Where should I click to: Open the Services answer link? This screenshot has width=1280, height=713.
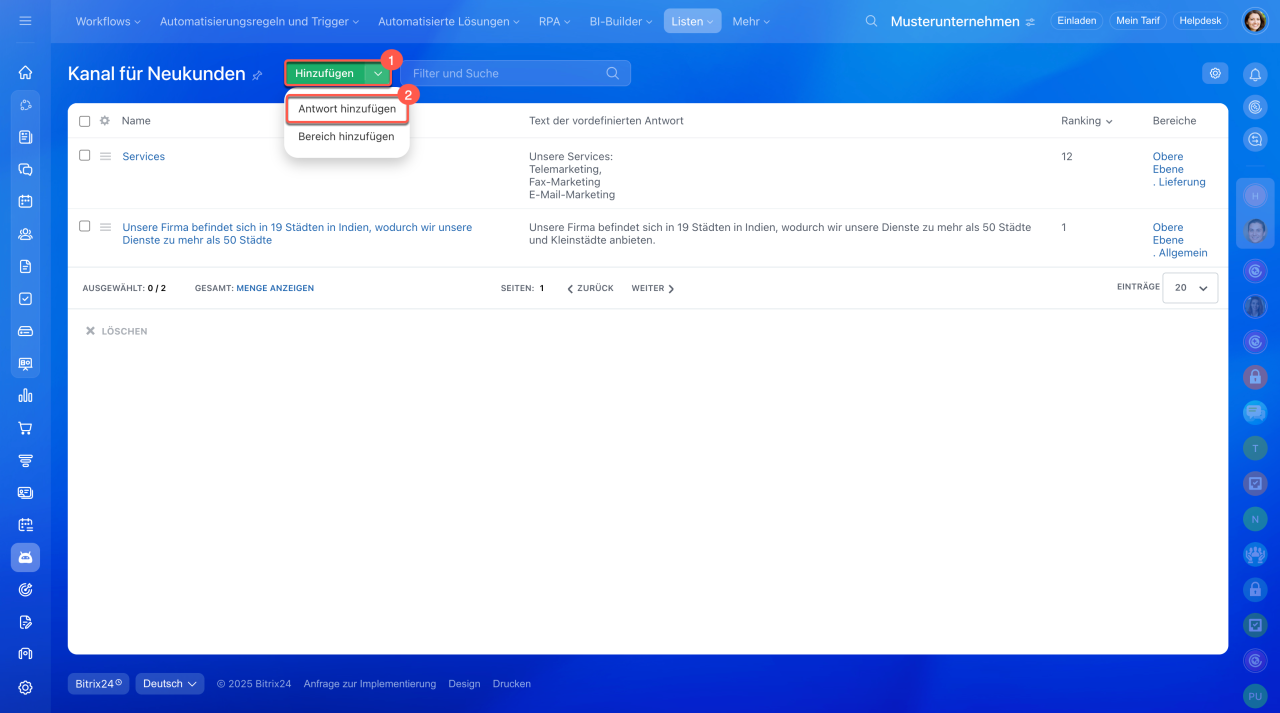click(144, 157)
